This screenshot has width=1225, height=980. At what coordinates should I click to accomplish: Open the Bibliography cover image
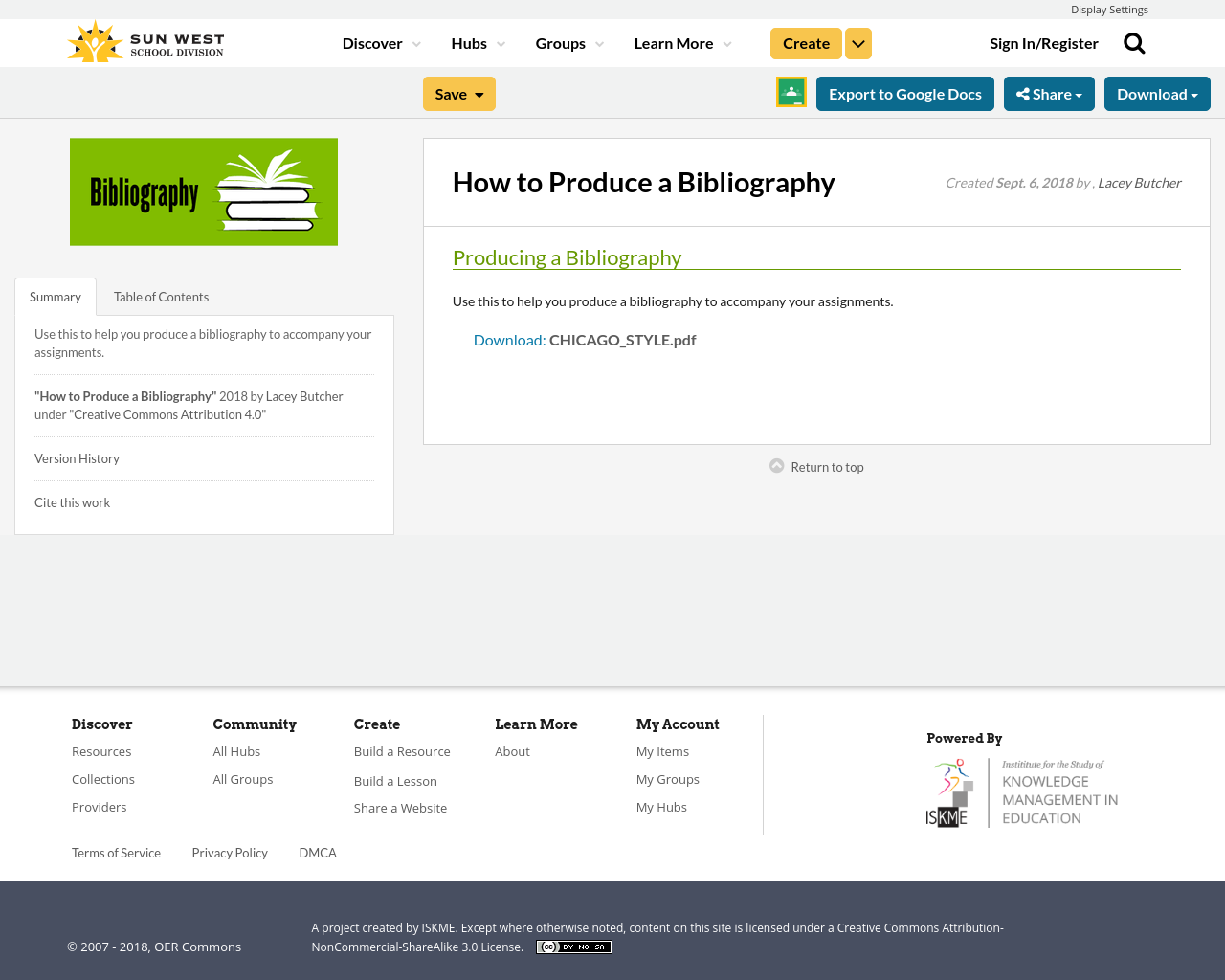[x=203, y=191]
